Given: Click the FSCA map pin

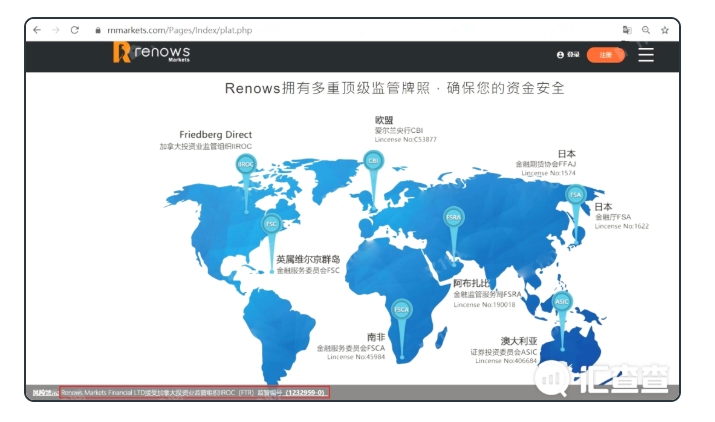Looking at the screenshot, I should (401, 309).
